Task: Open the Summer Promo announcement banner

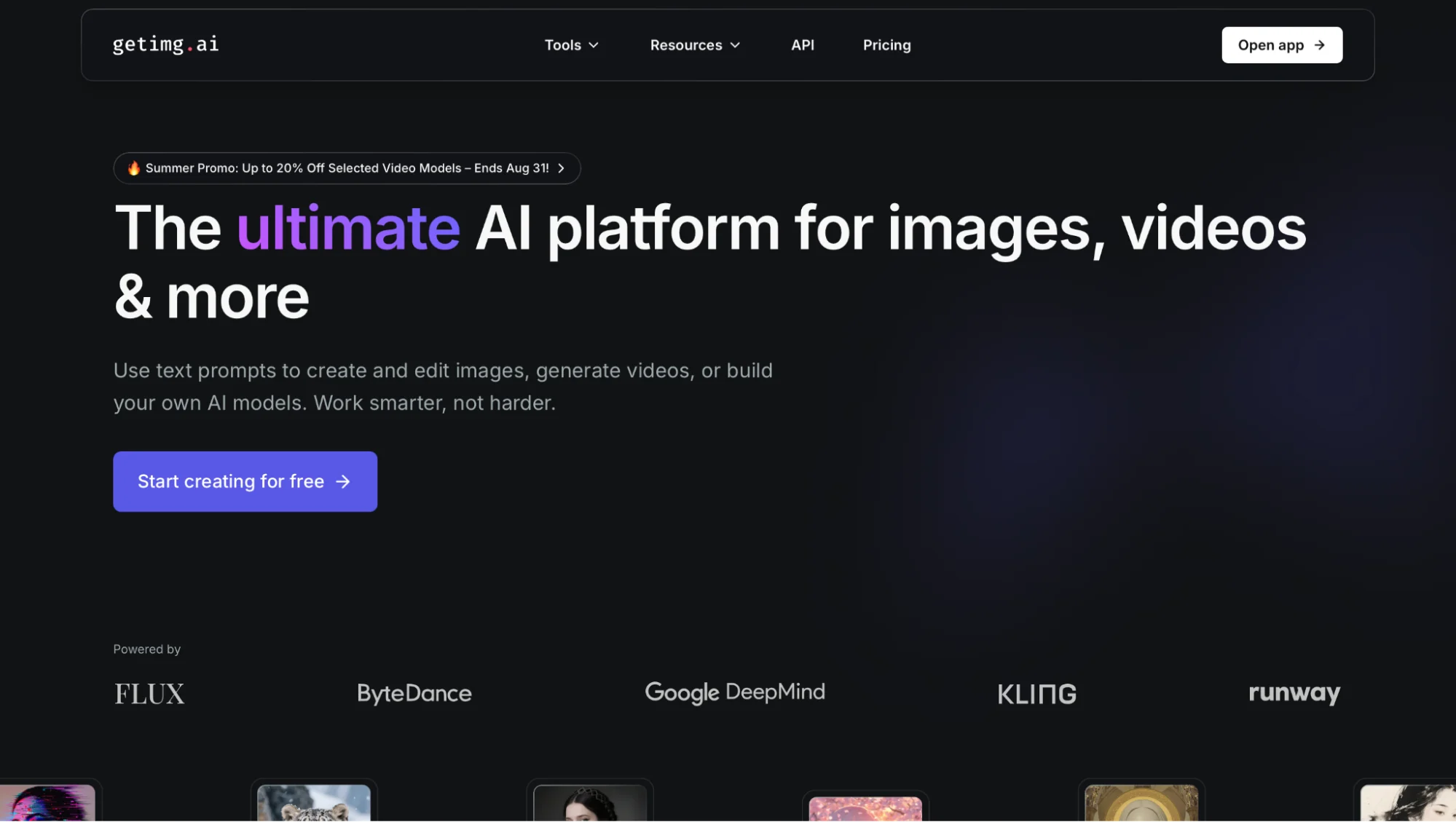Action: (x=347, y=168)
